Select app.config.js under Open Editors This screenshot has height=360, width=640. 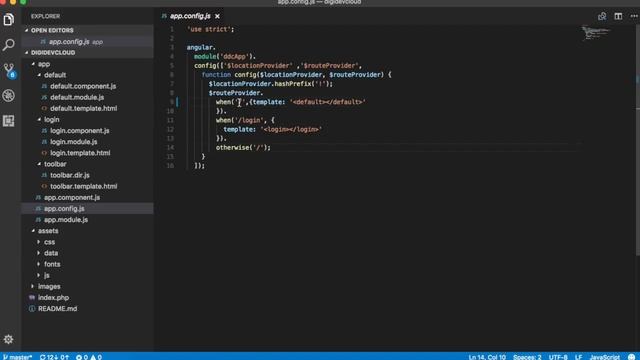pos(87,42)
